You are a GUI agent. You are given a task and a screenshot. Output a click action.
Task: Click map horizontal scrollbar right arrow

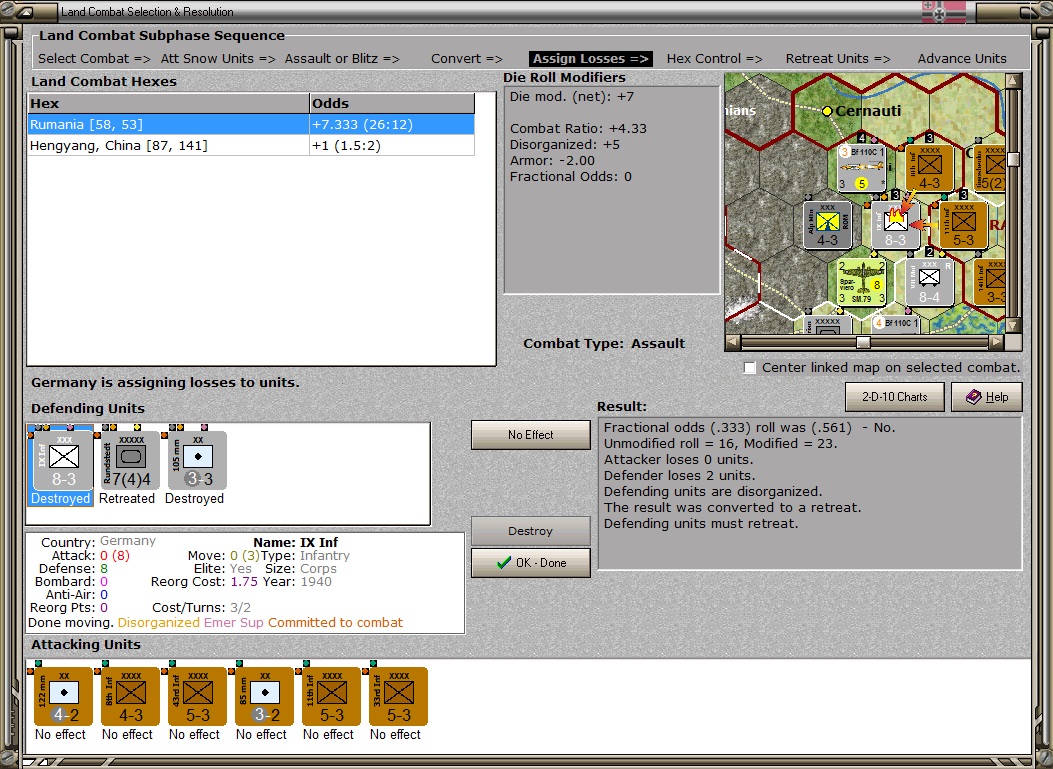point(997,343)
